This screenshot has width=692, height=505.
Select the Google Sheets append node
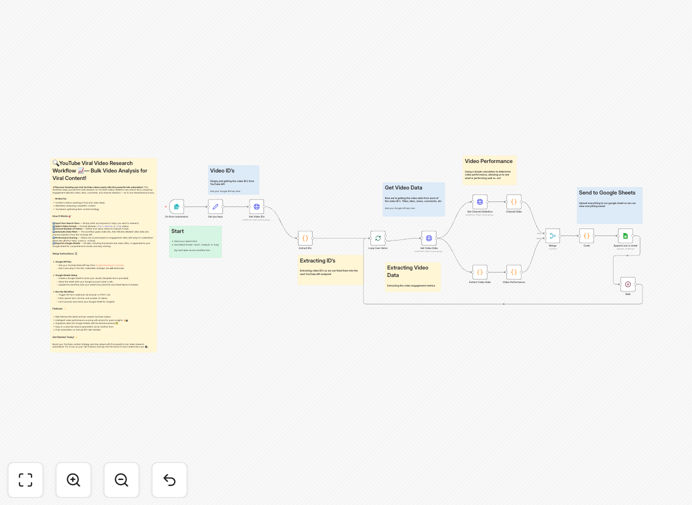(x=625, y=236)
